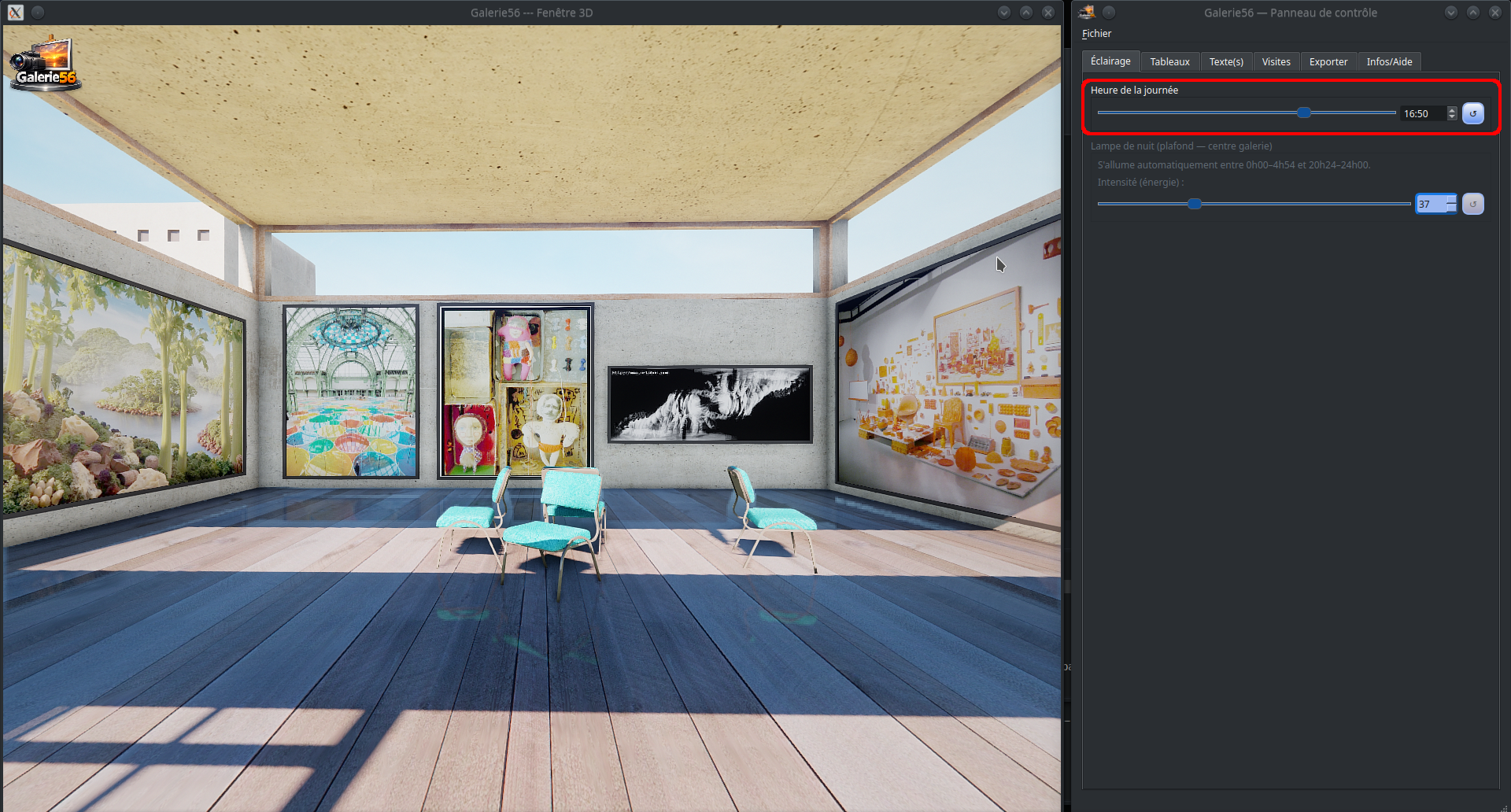This screenshot has width=1511, height=812.
Task: Switch to the Tableaux tab
Action: click(1169, 62)
